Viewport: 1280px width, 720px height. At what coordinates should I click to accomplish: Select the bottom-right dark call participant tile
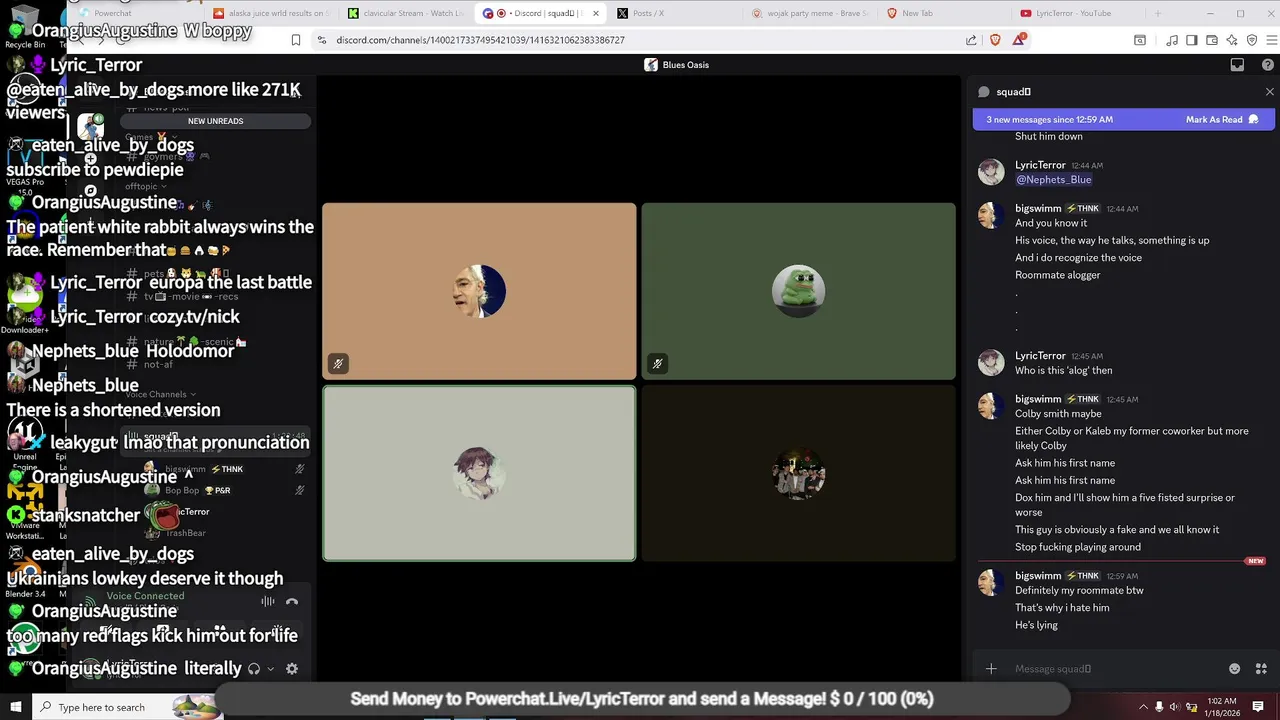tap(798, 473)
